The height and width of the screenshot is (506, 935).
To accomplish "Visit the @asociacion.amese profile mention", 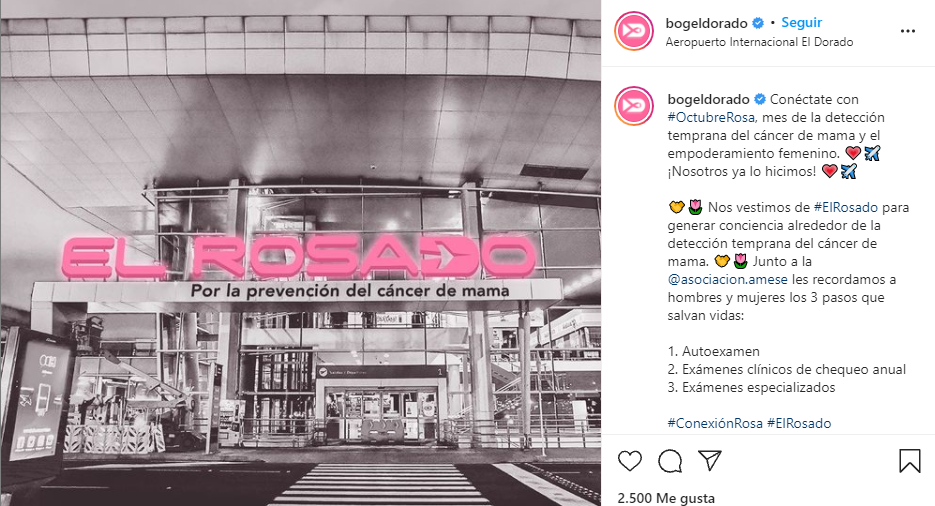I will pyautogui.click(x=727, y=280).
